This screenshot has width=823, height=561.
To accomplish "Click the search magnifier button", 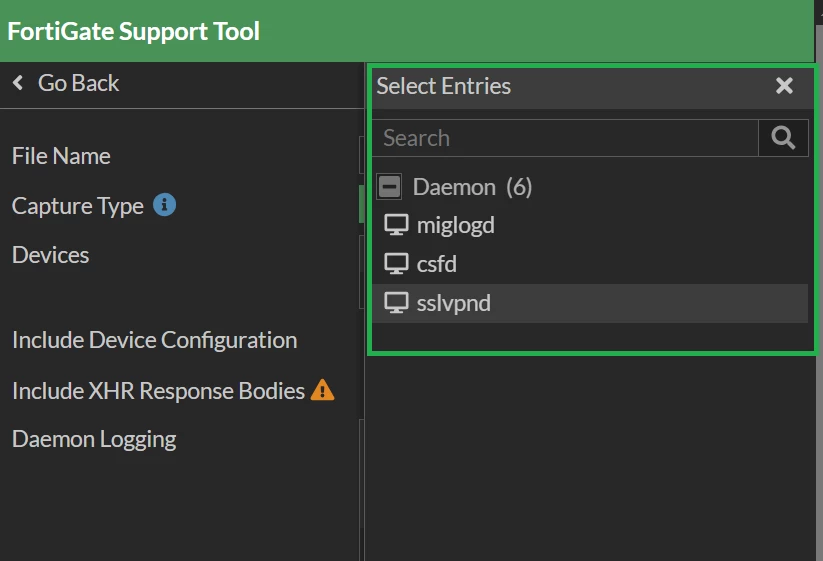I will [783, 138].
